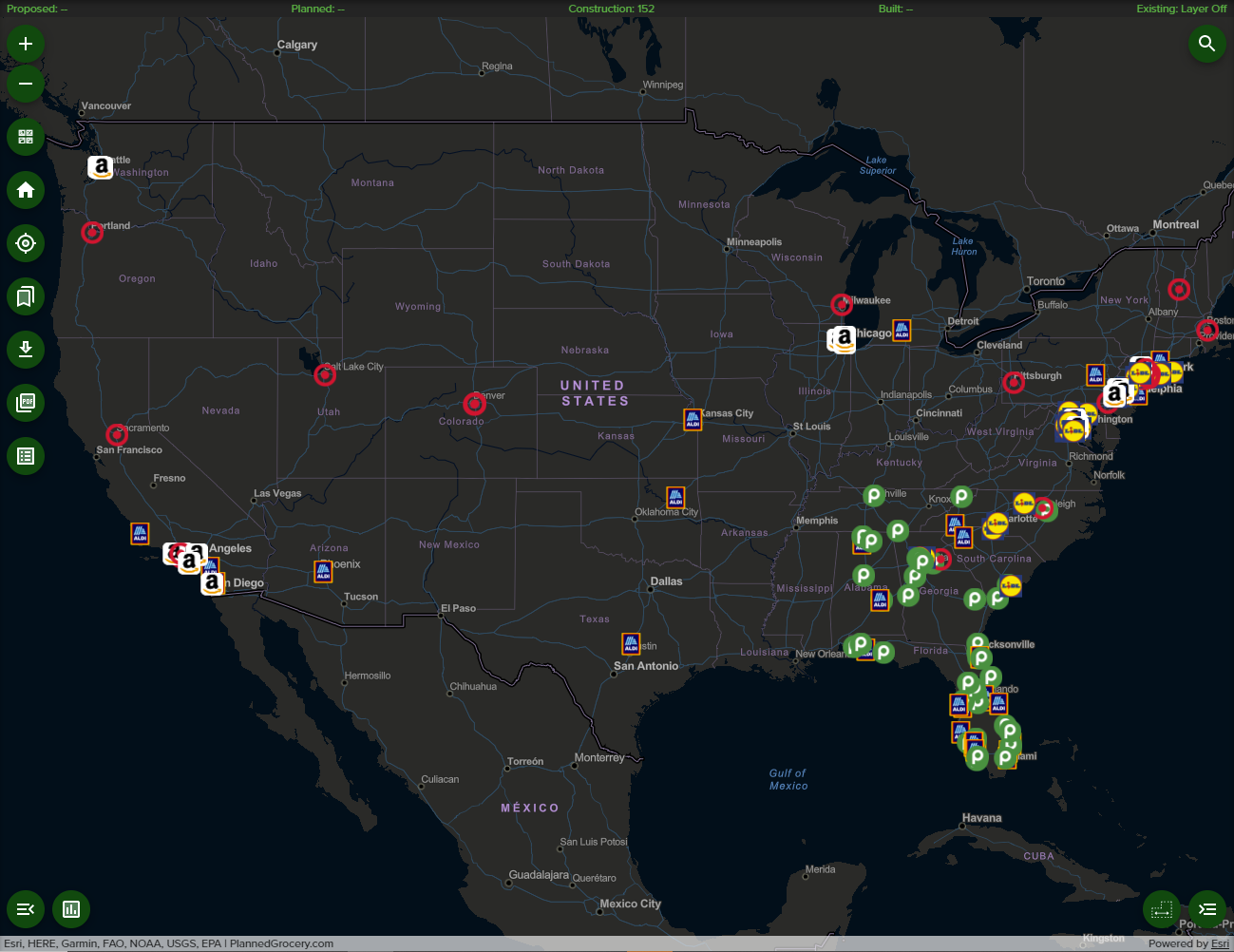Zoom out with the minus button
Viewport: 1234px width, 952px height.
26,84
